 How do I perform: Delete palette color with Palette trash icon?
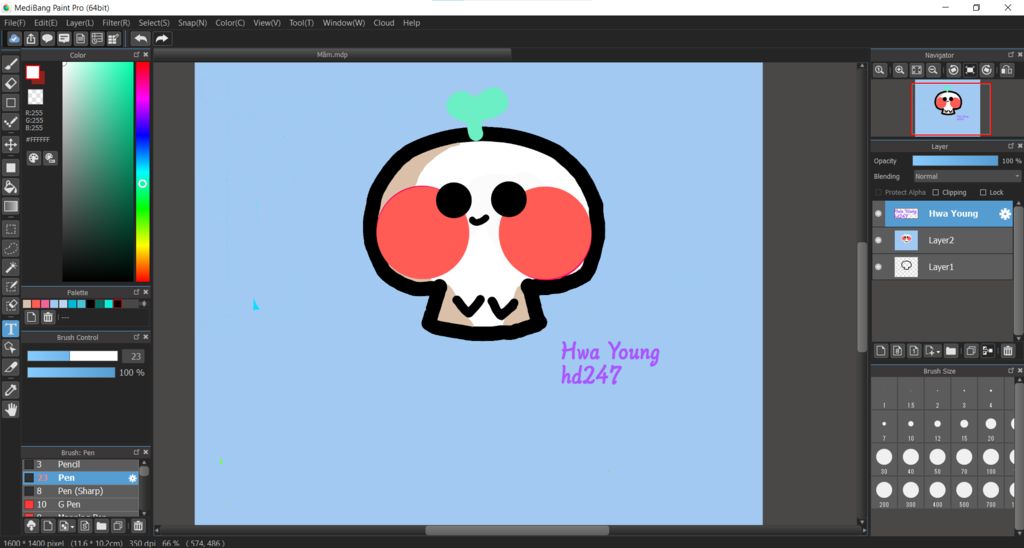click(48, 317)
